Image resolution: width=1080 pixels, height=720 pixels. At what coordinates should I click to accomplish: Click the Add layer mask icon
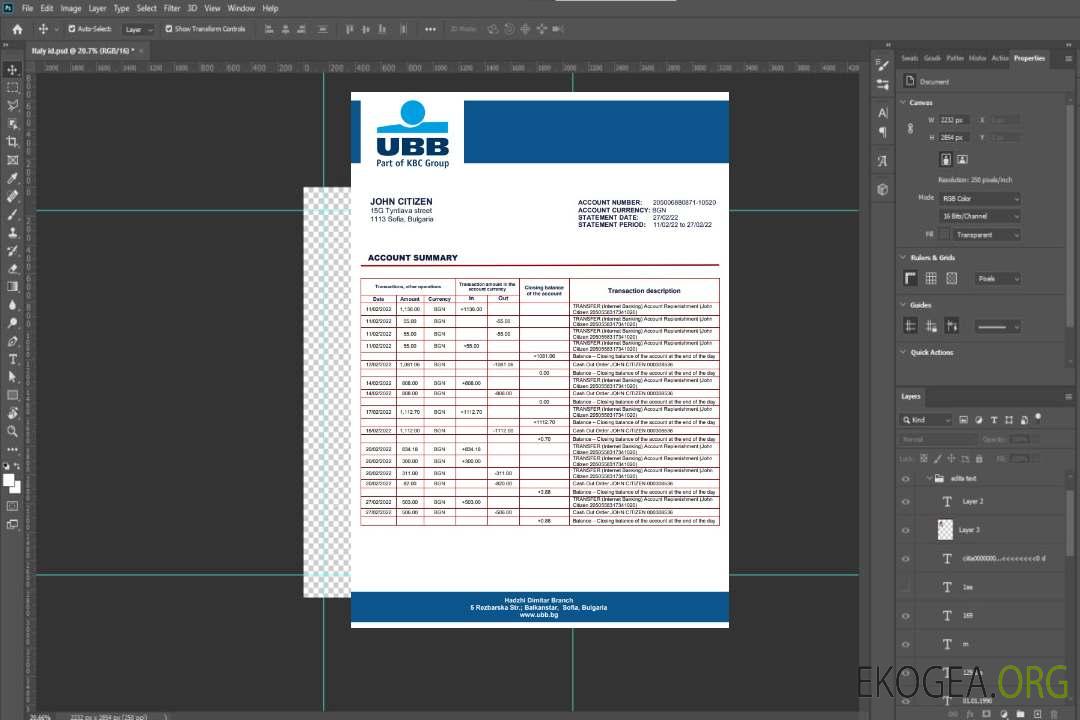(x=986, y=714)
